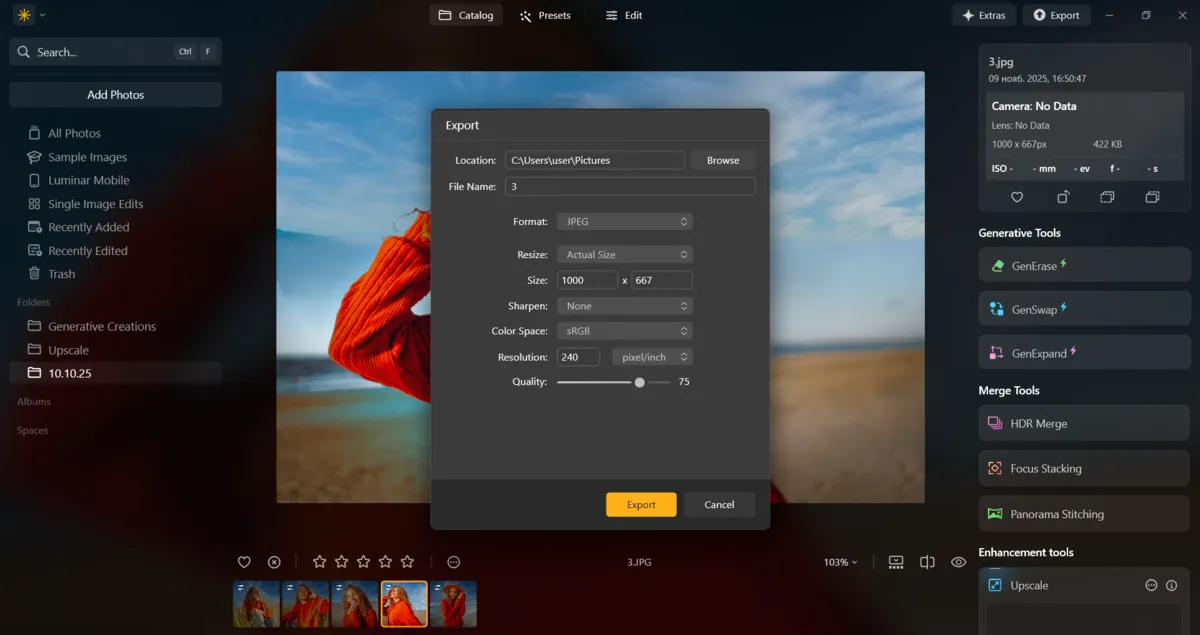Open the Color Space dropdown showing sRGB
The image size is (1200, 635).
coord(624,330)
